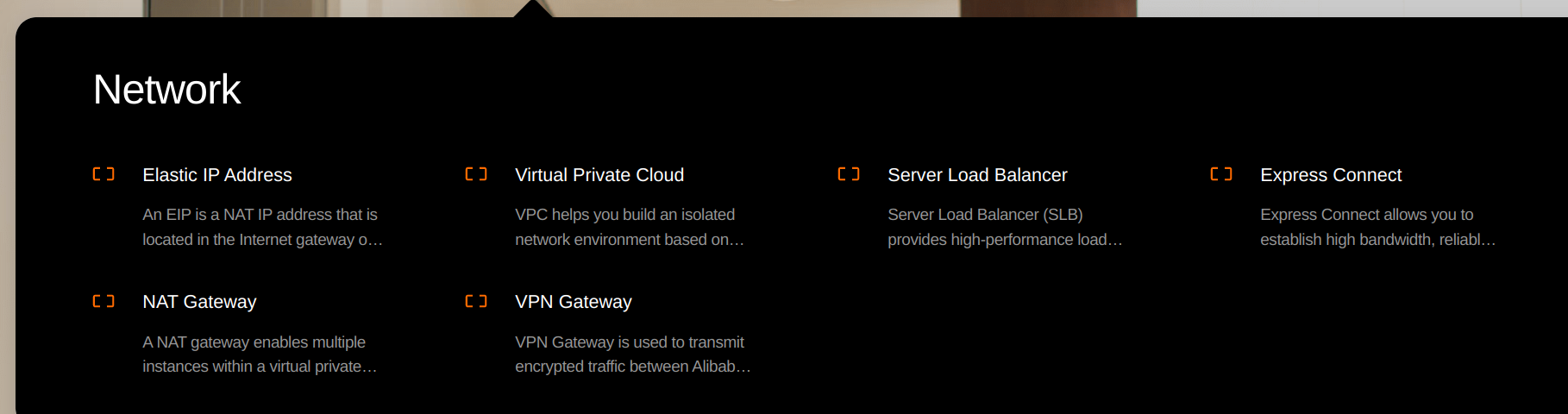
Task: Click the Network category heading
Action: (x=166, y=90)
